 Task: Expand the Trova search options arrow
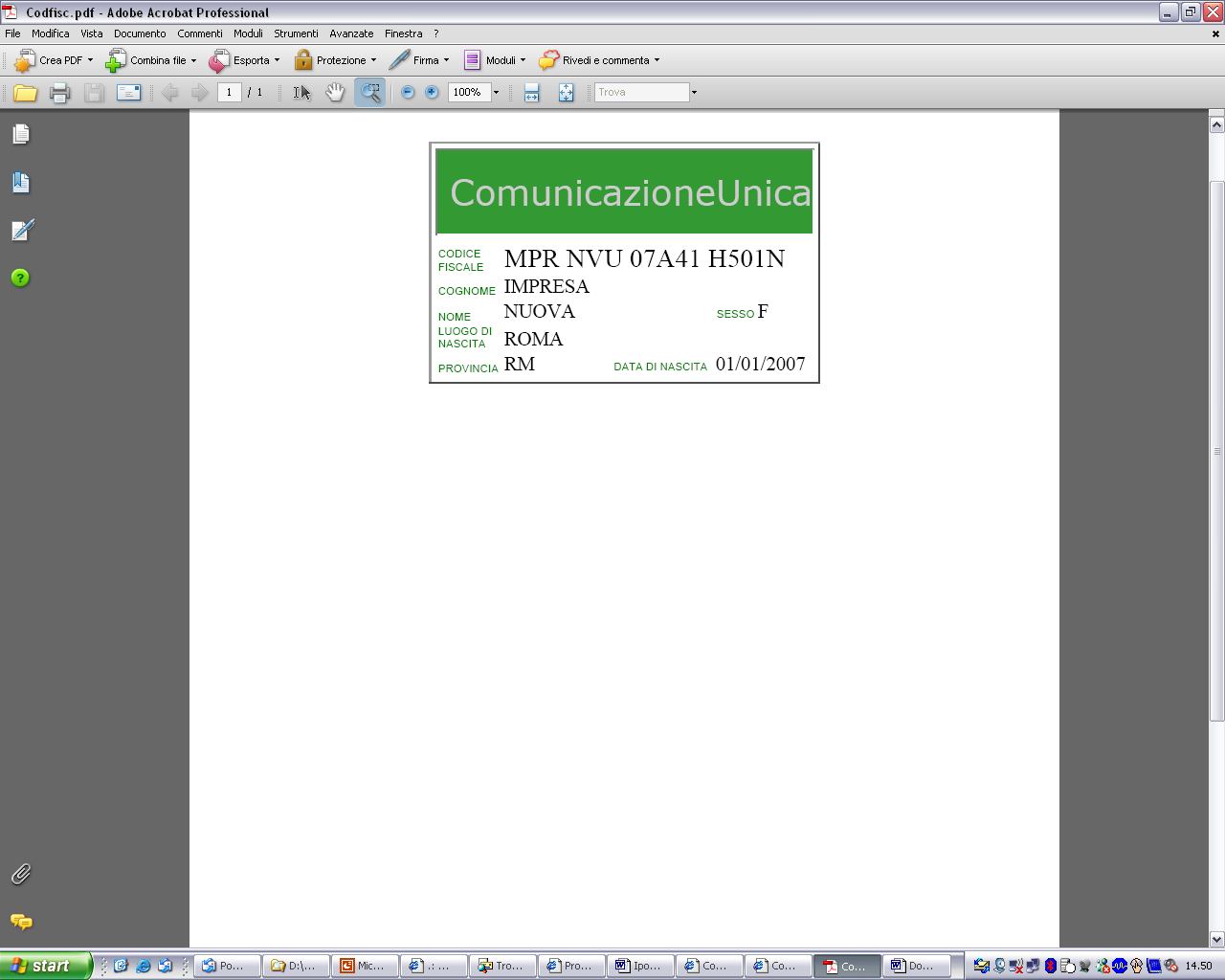(694, 93)
